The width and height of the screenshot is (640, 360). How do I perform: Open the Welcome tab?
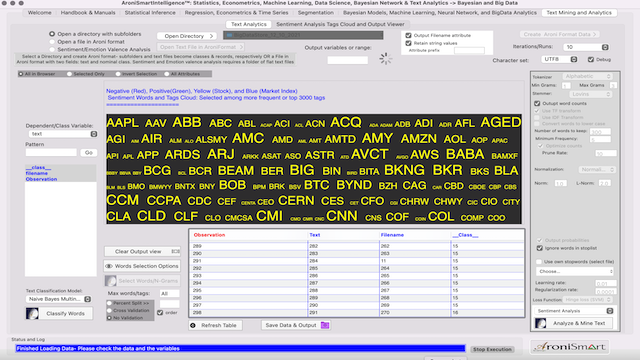[40, 13]
